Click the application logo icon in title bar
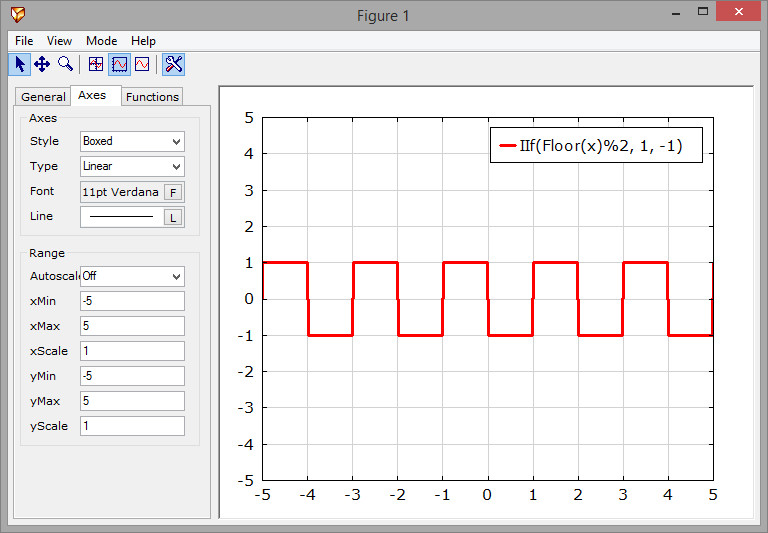 pos(18,15)
